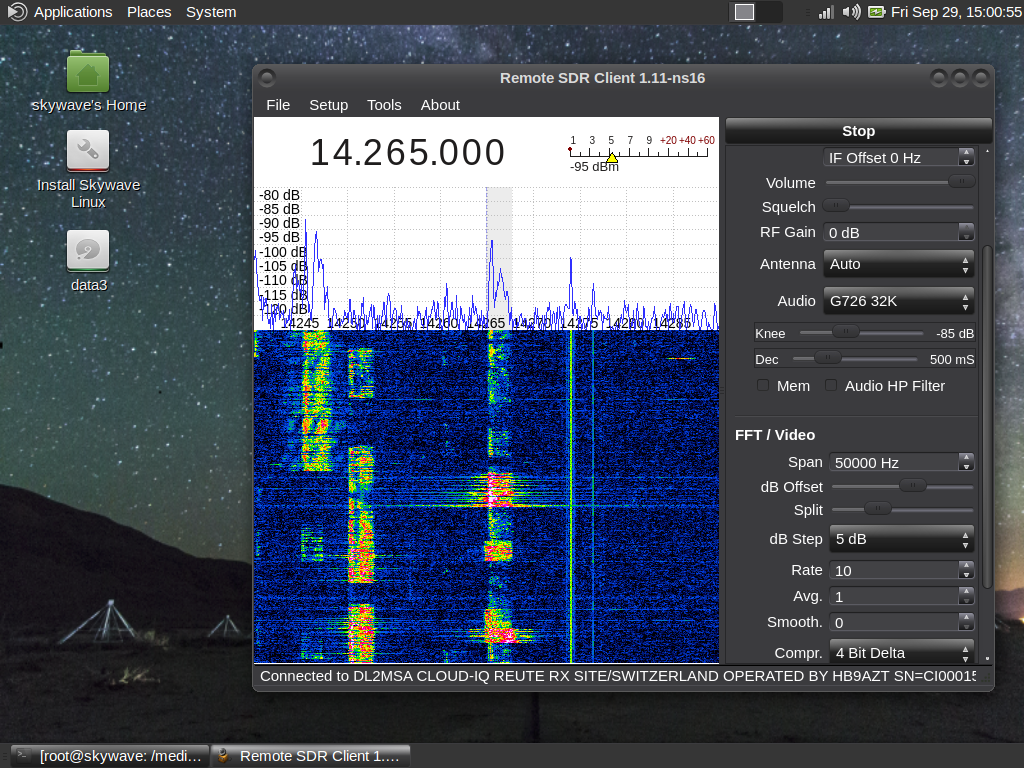Click the Rate value field
The image size is (1024, 768).
coord(895,570)
